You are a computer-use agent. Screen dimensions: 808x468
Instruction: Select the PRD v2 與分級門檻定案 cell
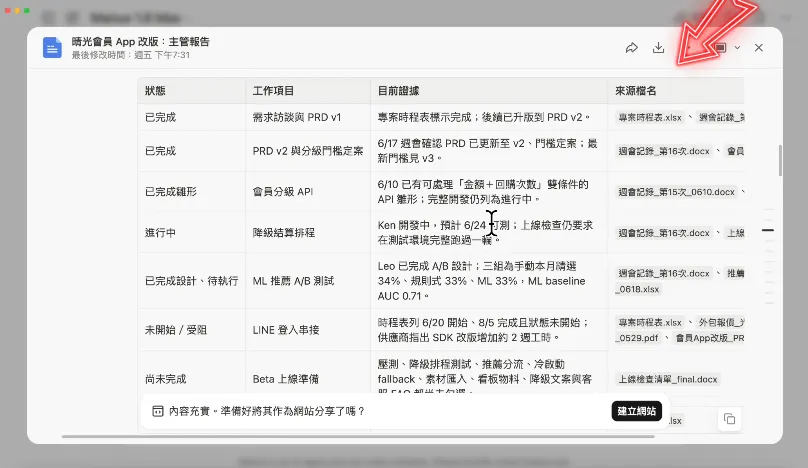(x=308, y=151)
